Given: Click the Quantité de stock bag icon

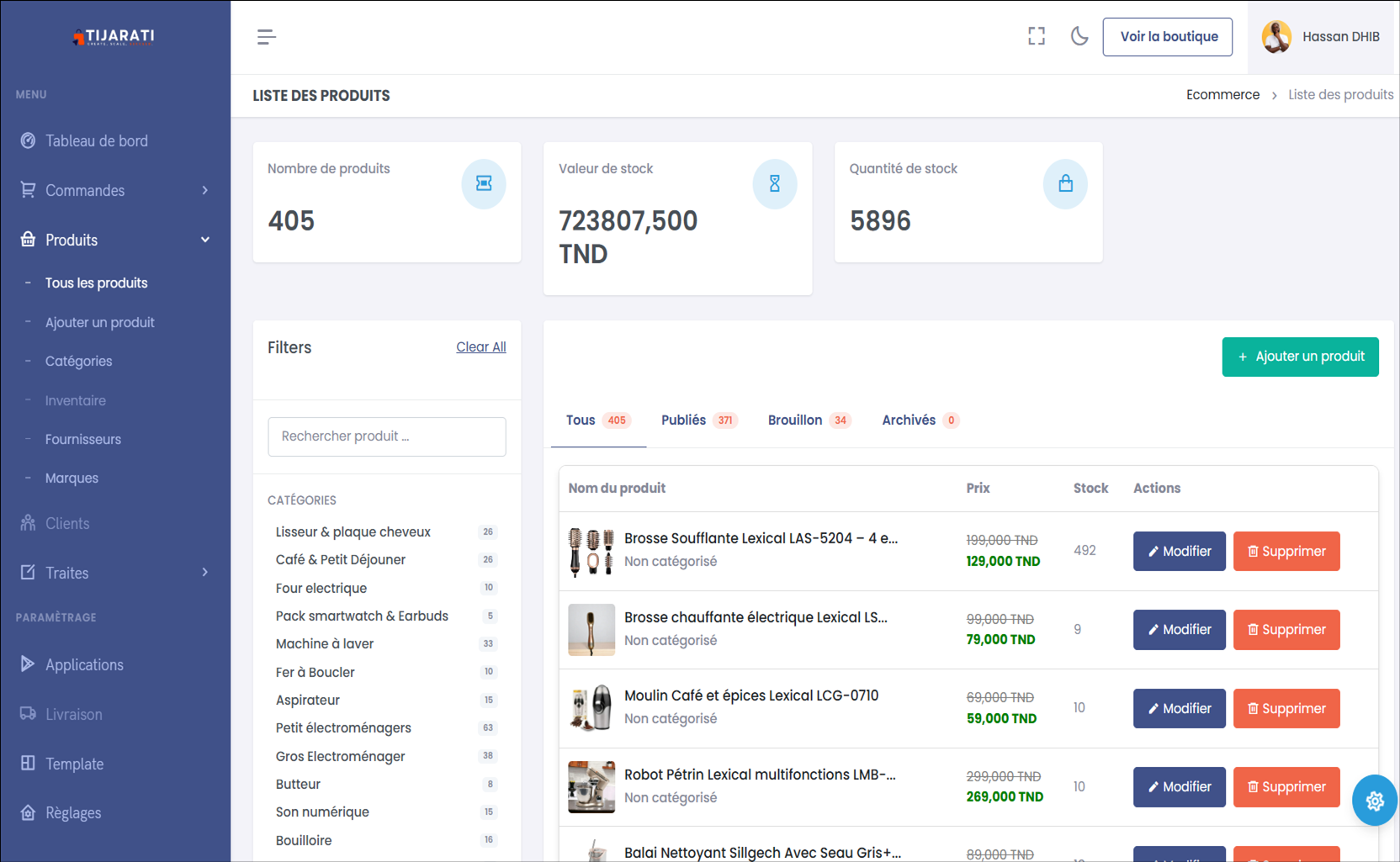Looking at the screenshot, I should pos(1065,183).
